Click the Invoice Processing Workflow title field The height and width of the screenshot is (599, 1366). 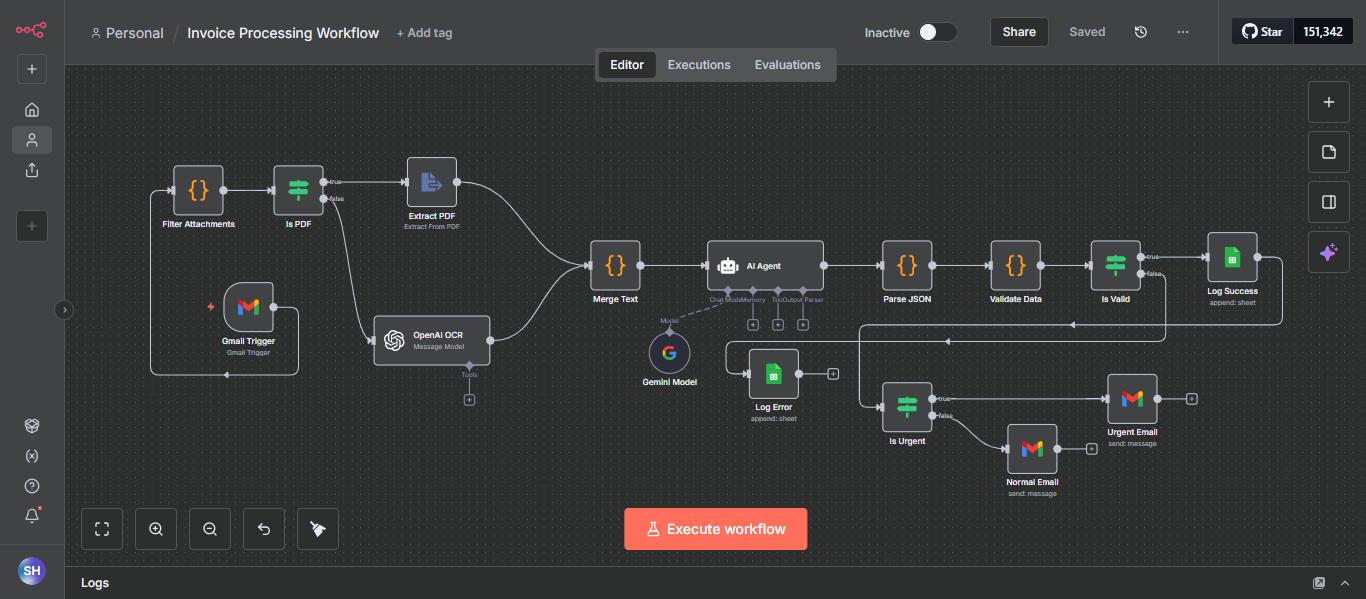(x=283, y=33)
